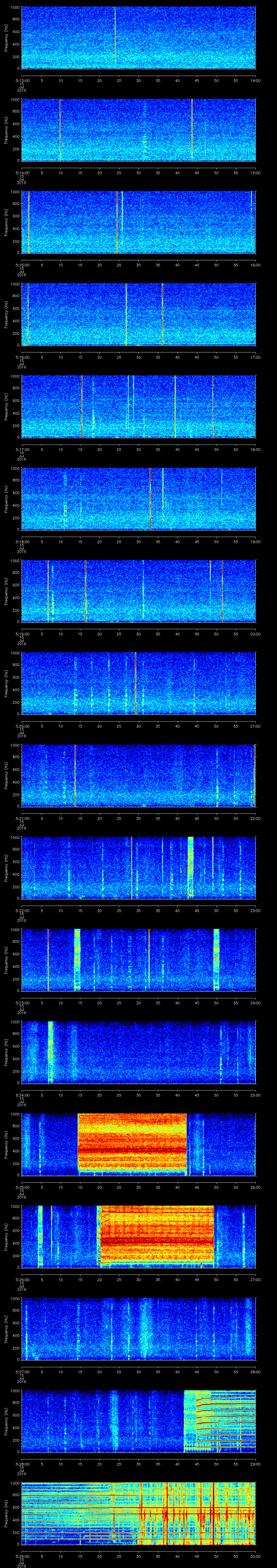Click the cyan burst near 50 seconds in 5:23:00 panel

coord(216,959)
